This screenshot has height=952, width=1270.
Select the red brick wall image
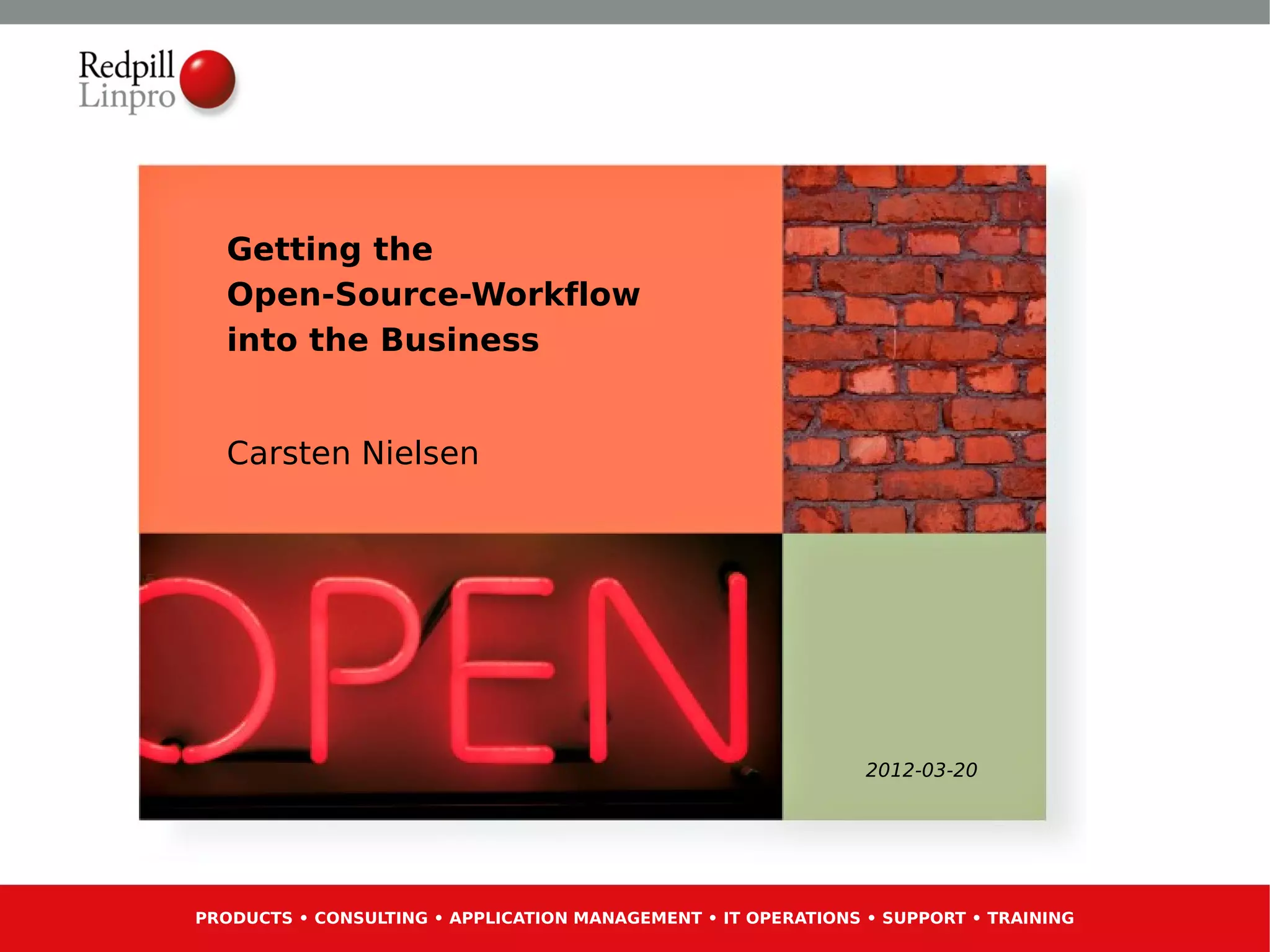click(914, 349)
